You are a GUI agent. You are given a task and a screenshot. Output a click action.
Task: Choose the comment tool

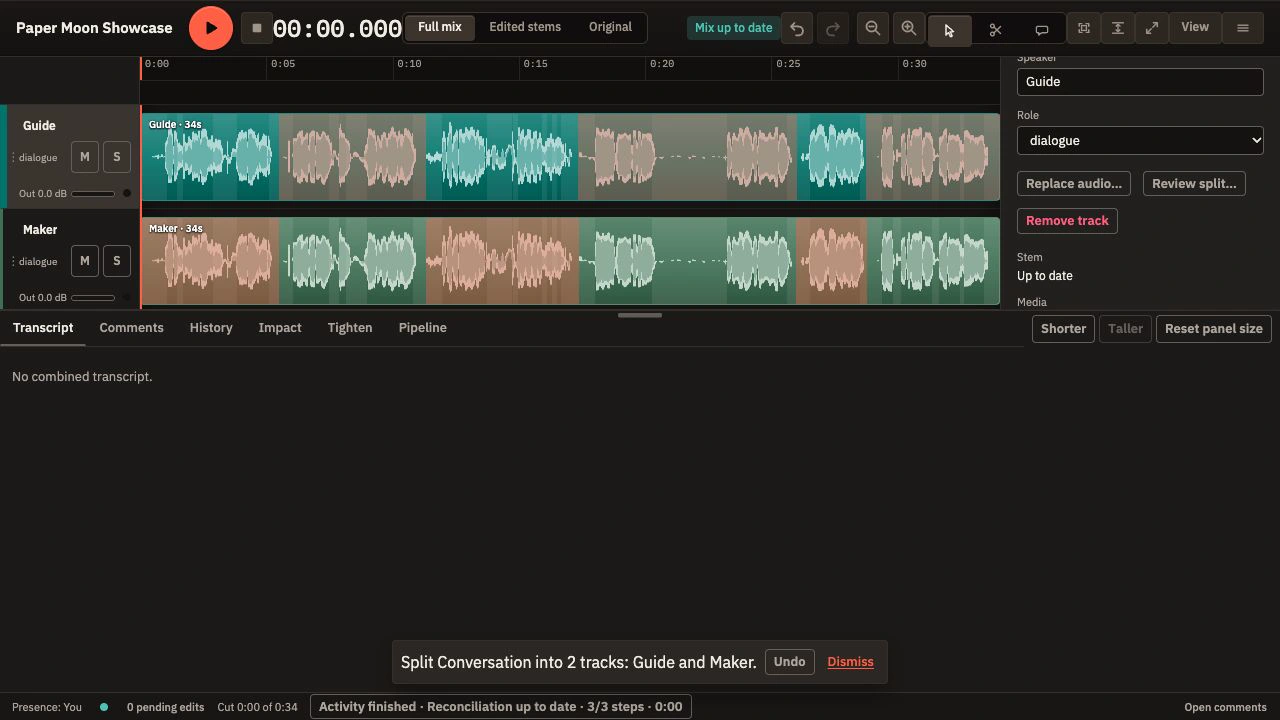pos(1041,30)
